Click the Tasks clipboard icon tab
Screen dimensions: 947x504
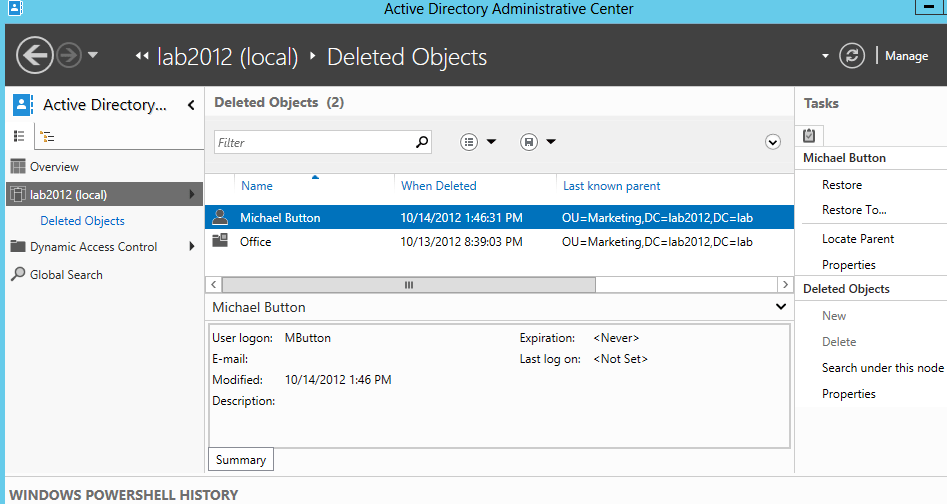(x=810, y=135)
